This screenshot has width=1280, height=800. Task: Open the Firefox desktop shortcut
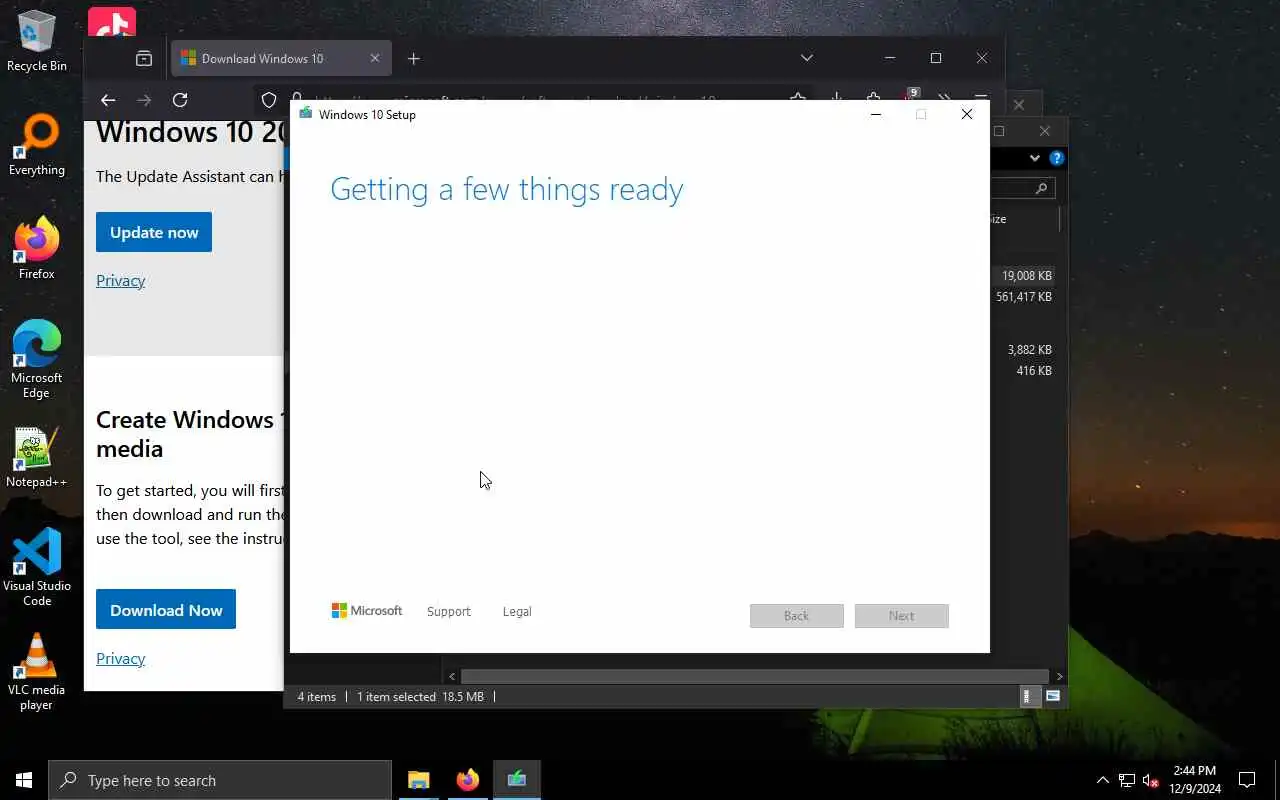point(37,249)
